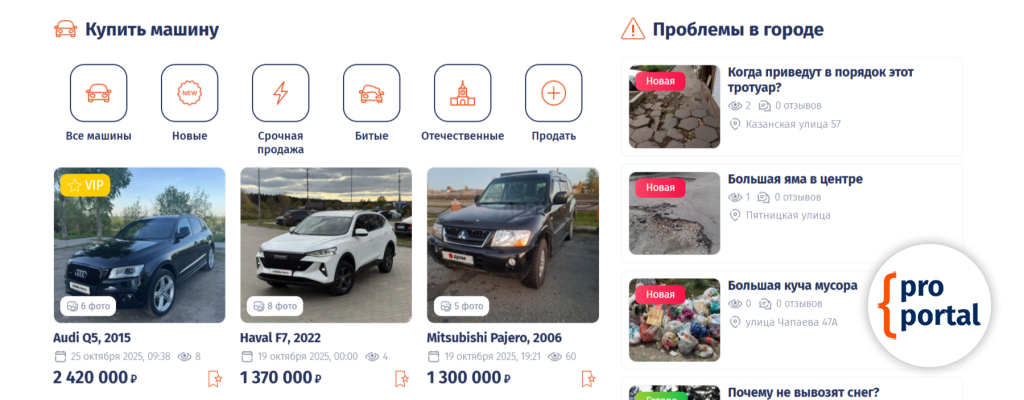Open the Срочная продажа lightning icon

coord(281,93)
